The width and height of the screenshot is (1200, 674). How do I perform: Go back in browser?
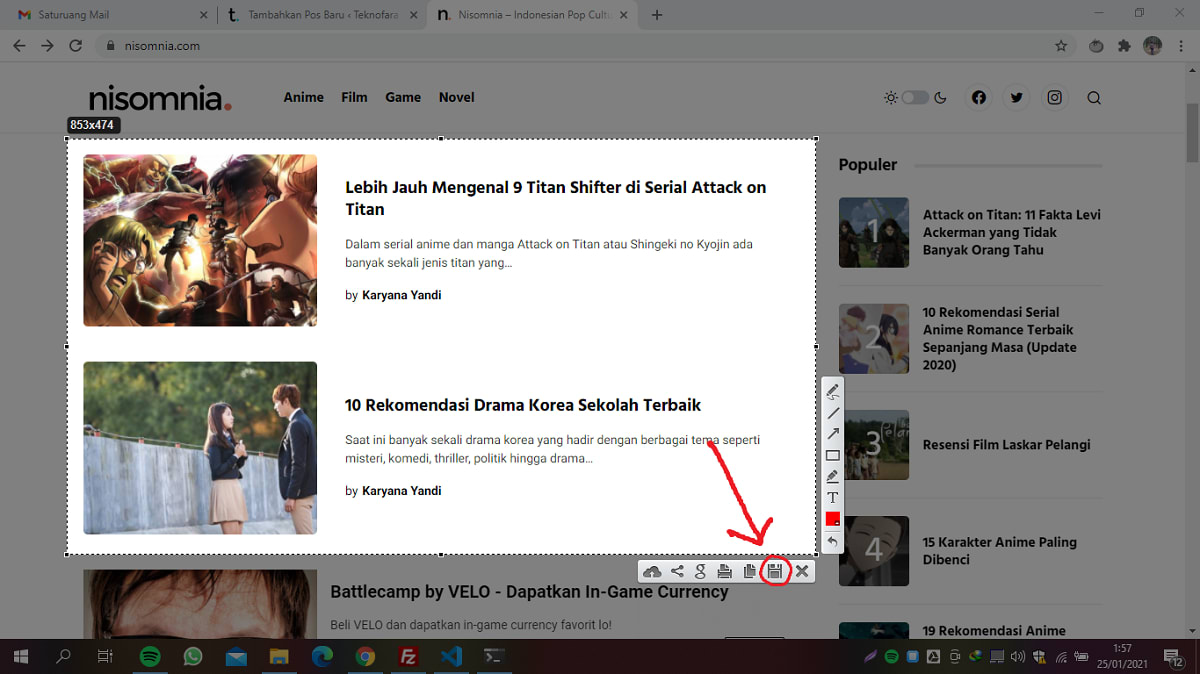pos(19,46)
